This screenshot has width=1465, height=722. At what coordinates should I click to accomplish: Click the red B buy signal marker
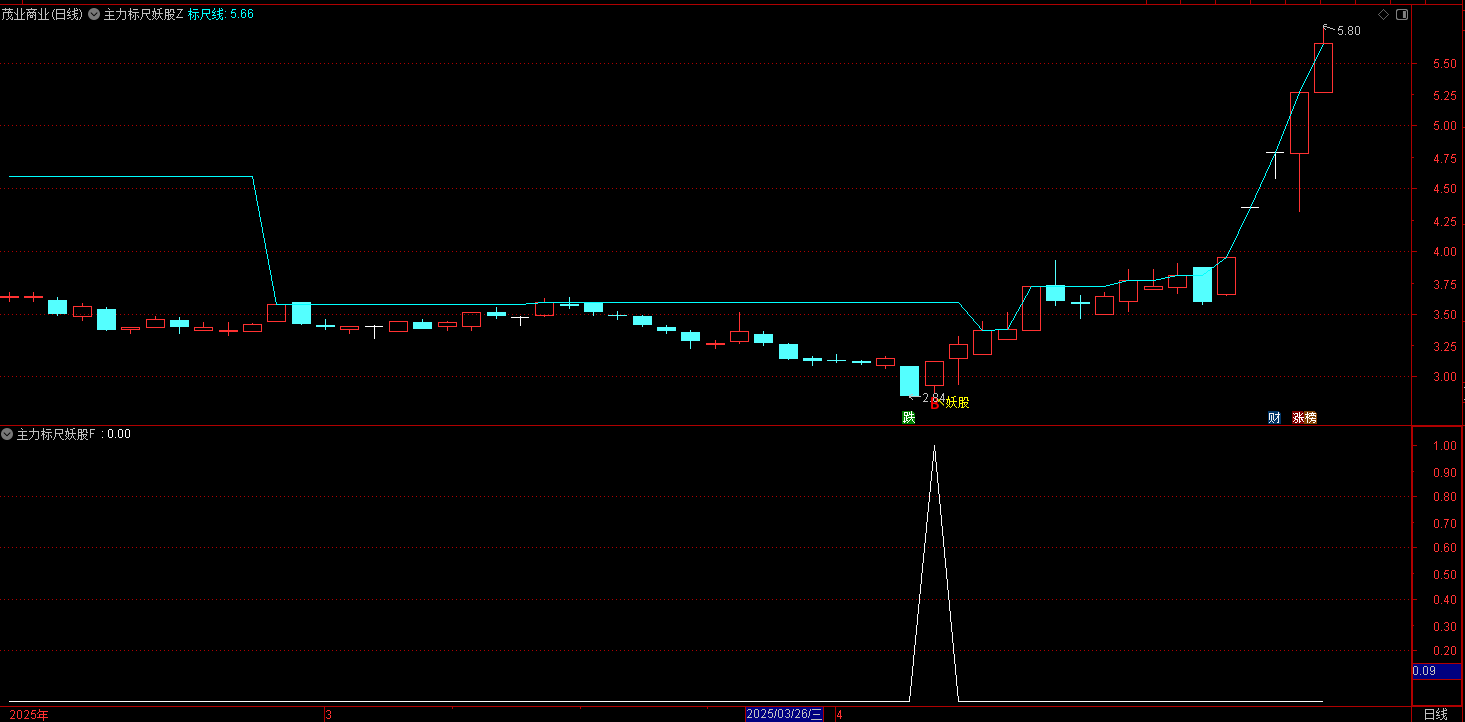click(x=936, y=403)
